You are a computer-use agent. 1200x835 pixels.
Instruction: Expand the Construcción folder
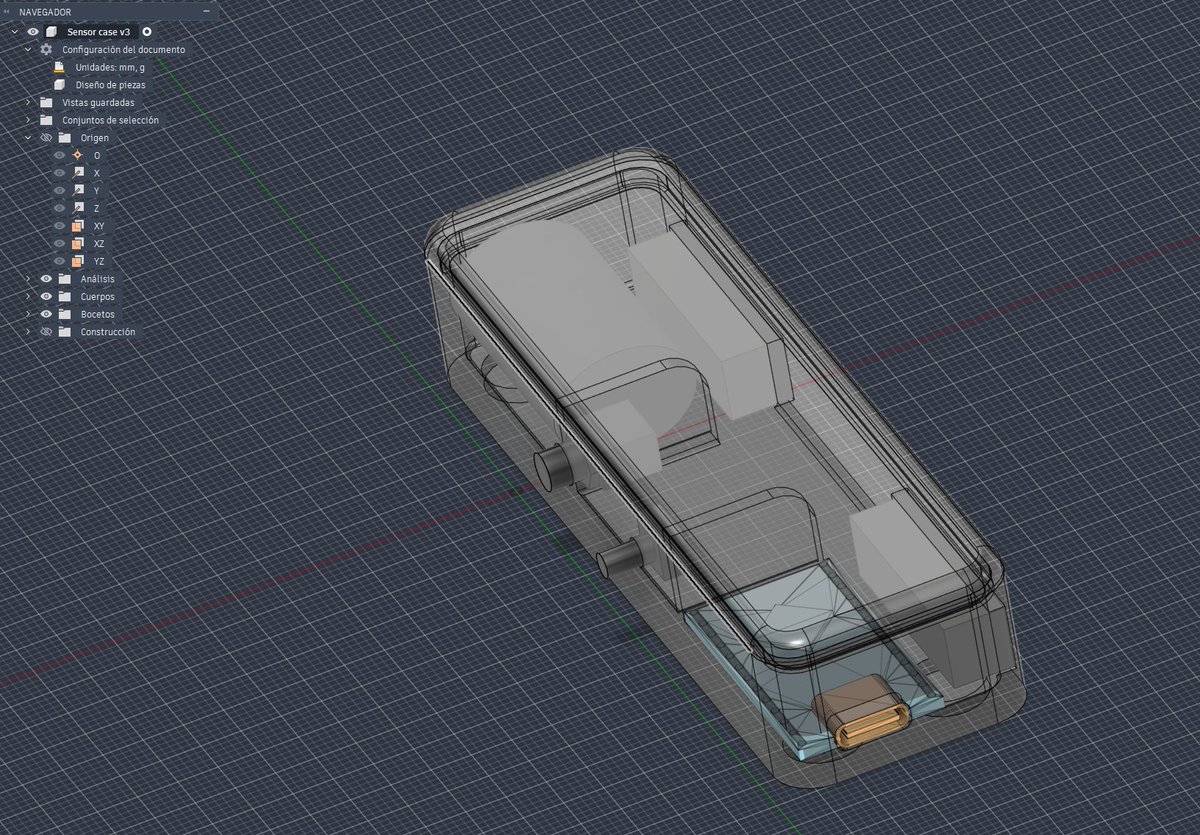(28, 331)
